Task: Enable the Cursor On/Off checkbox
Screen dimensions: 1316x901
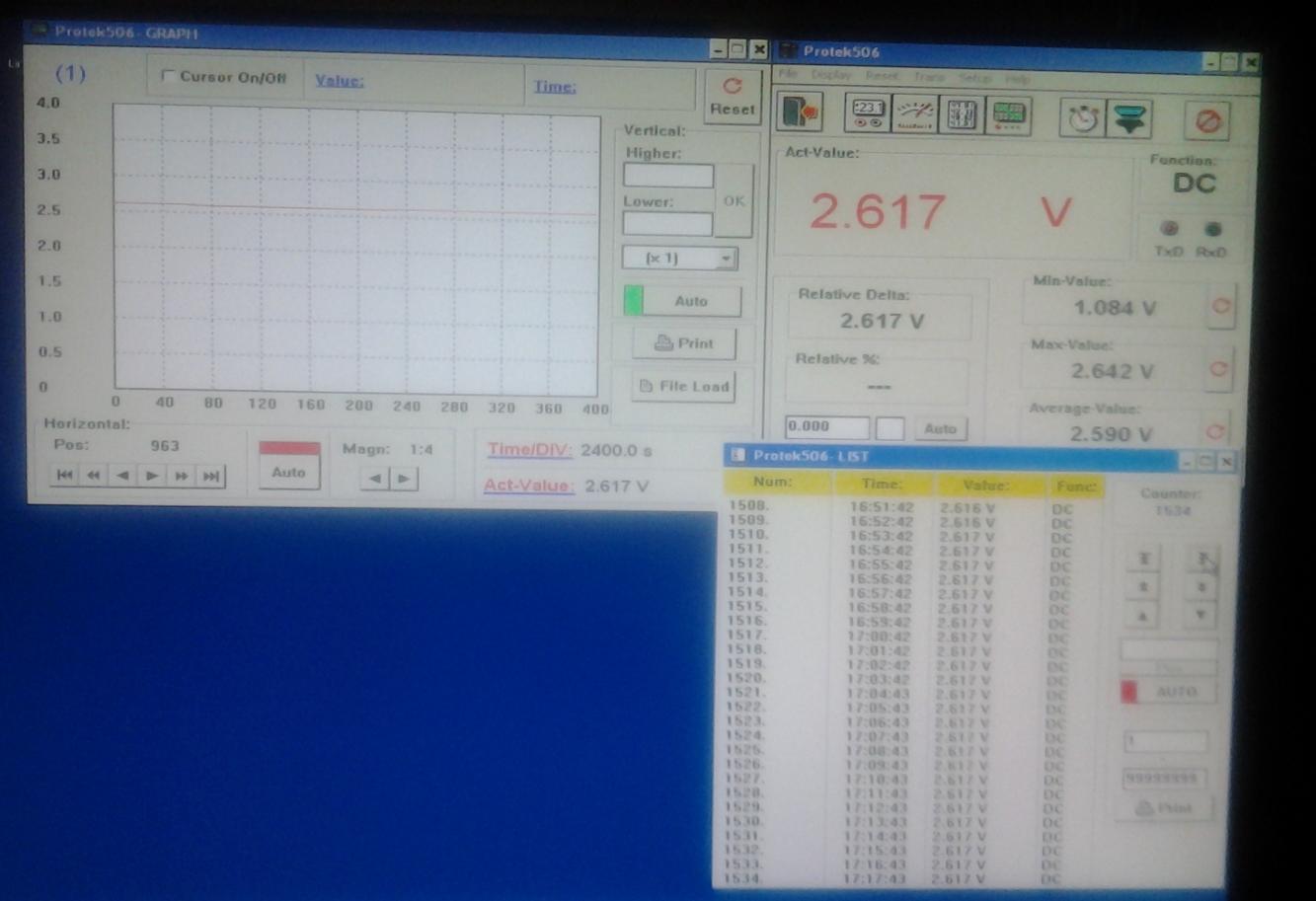Action: tap(168, 76)
